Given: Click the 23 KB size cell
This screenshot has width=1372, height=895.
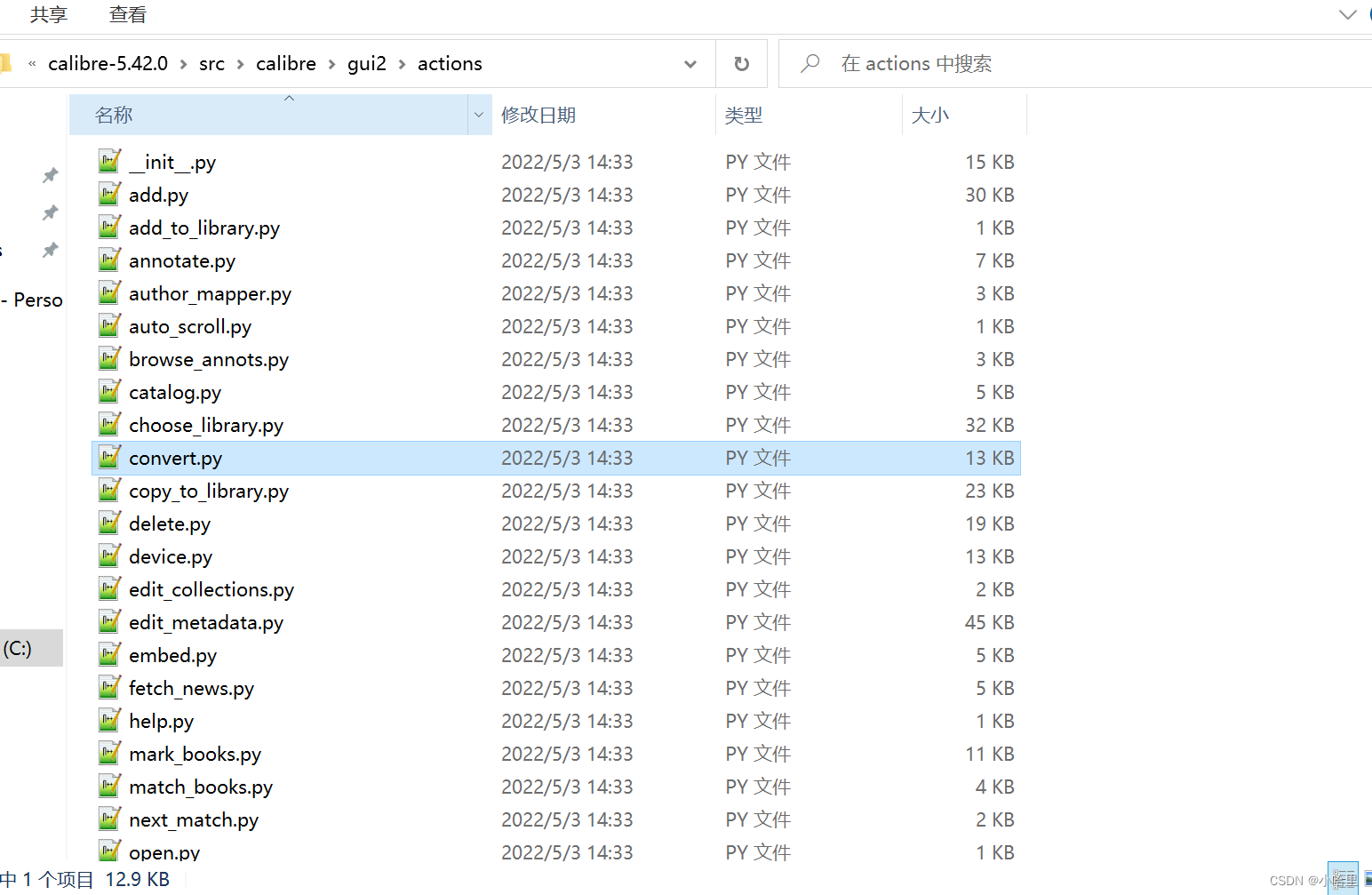Looking at the screenshot, I should click(x=989, y=491).
